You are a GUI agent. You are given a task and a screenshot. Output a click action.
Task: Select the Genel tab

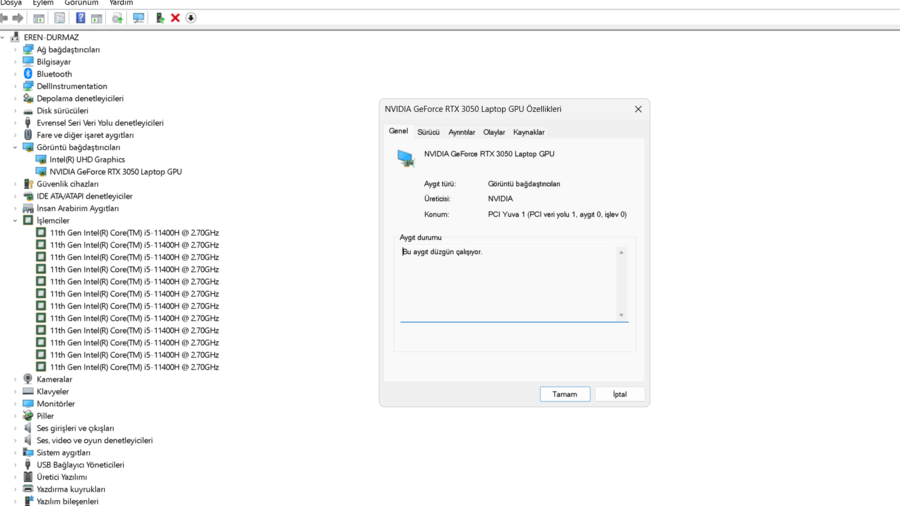(398, 131)
